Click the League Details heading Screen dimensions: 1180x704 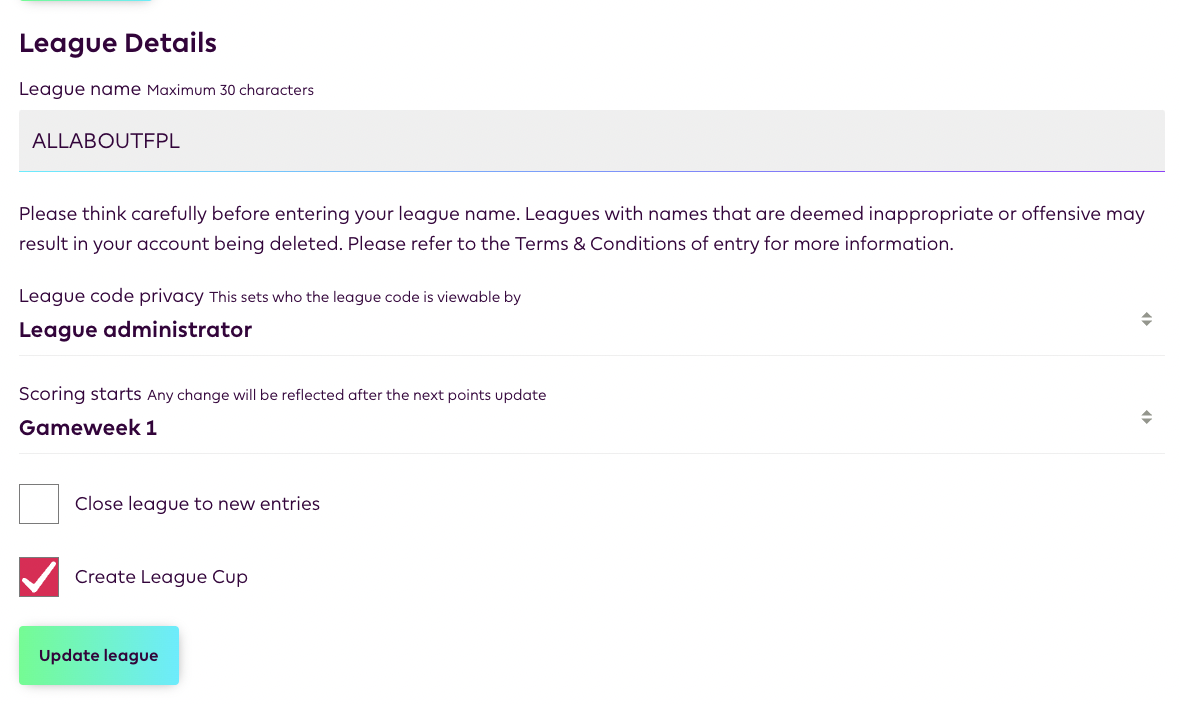pyautogui.click(x=118, y=44)
